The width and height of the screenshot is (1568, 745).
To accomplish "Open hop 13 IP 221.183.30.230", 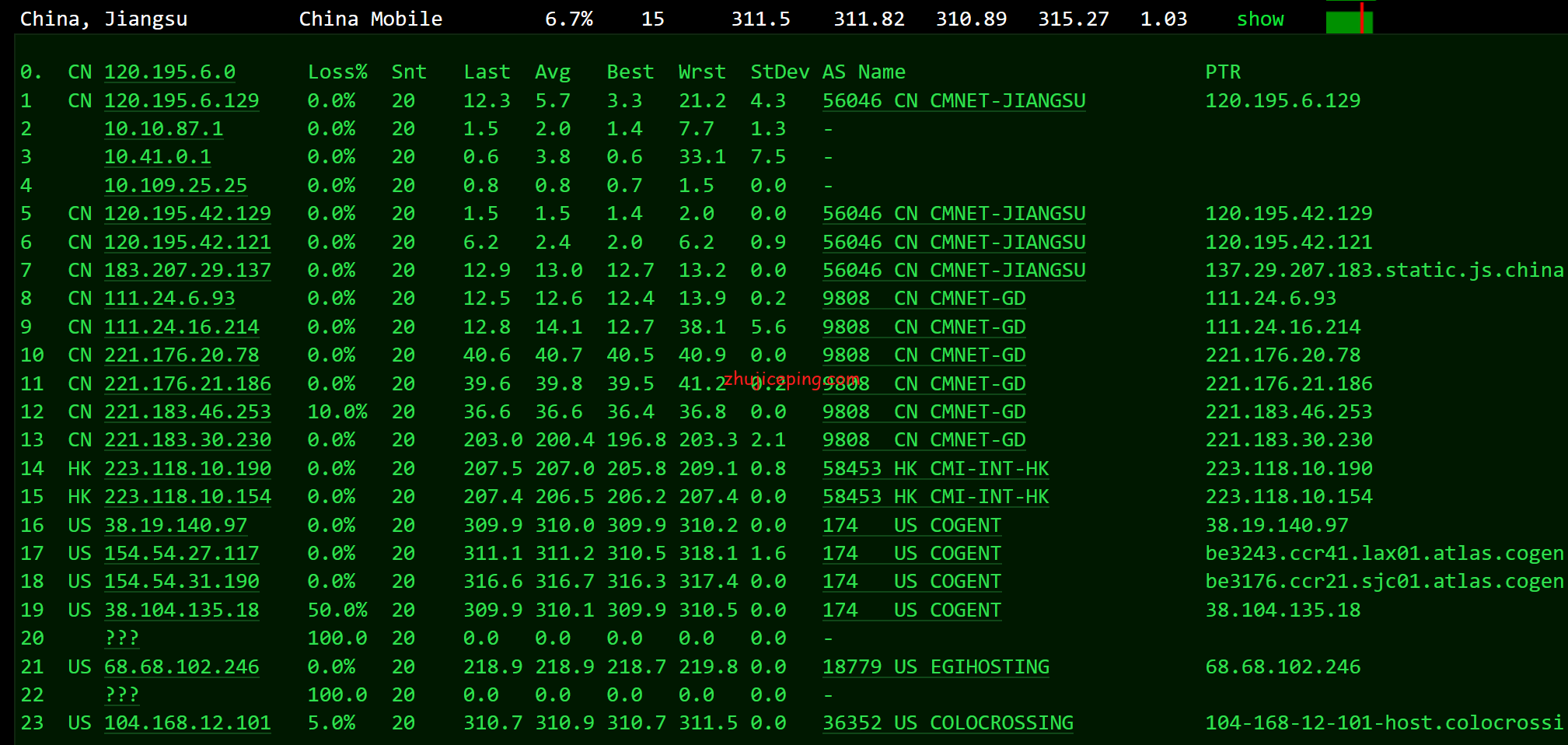I will (187, 440).
